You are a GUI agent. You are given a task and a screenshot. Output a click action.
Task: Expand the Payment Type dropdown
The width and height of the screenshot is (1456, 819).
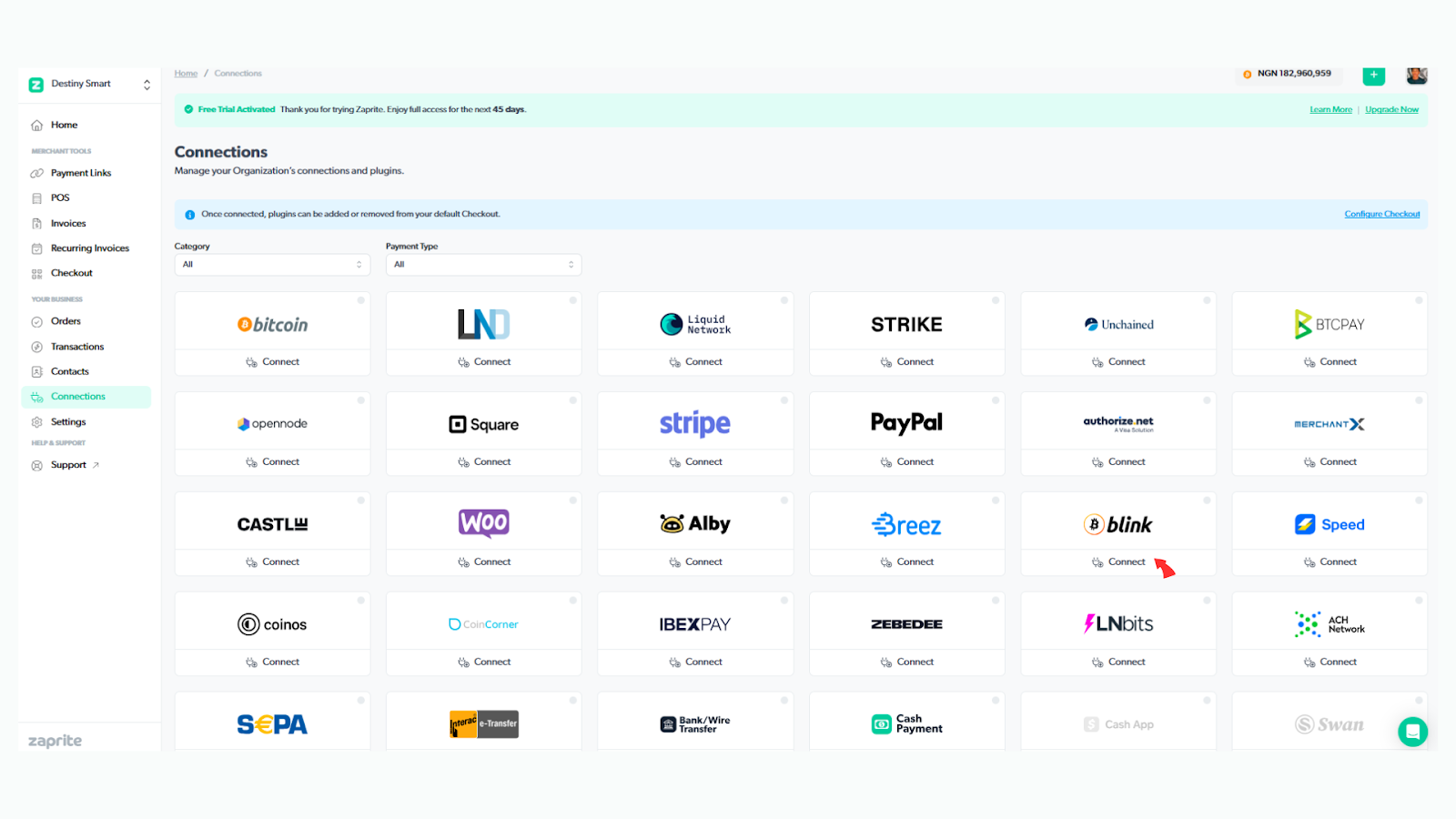483,265
